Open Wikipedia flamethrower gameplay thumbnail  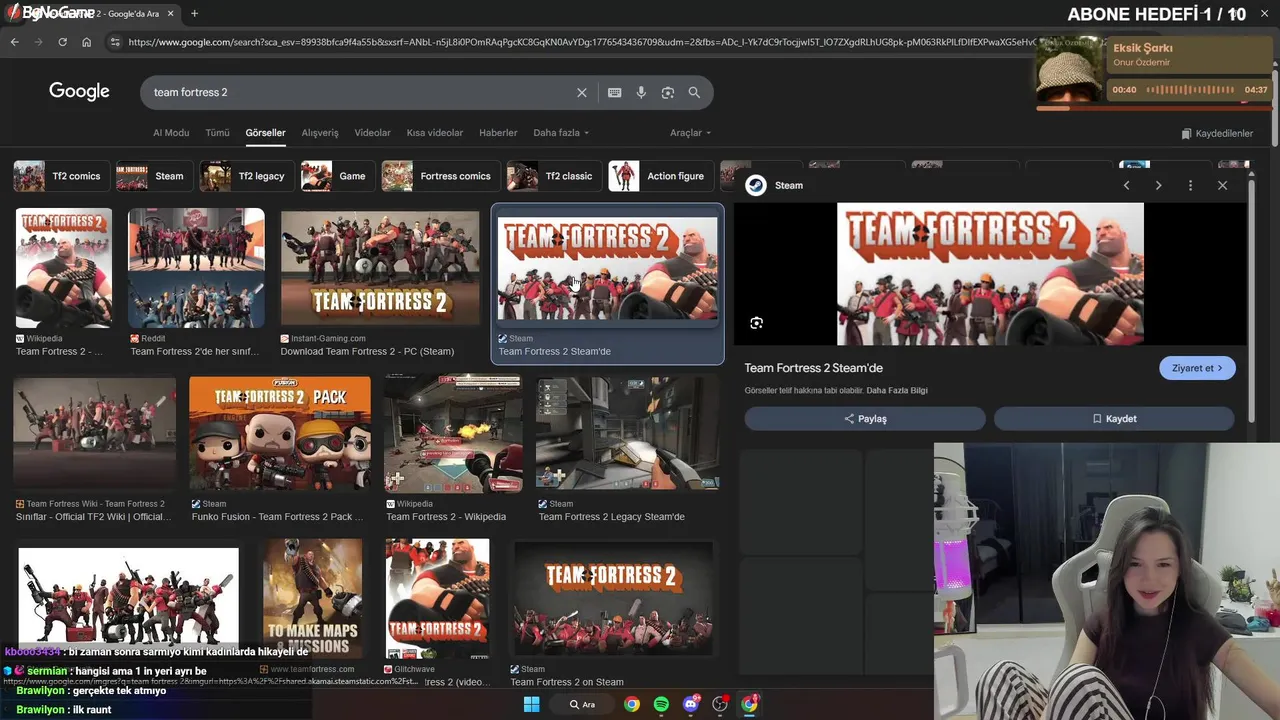tap(453, 433)
